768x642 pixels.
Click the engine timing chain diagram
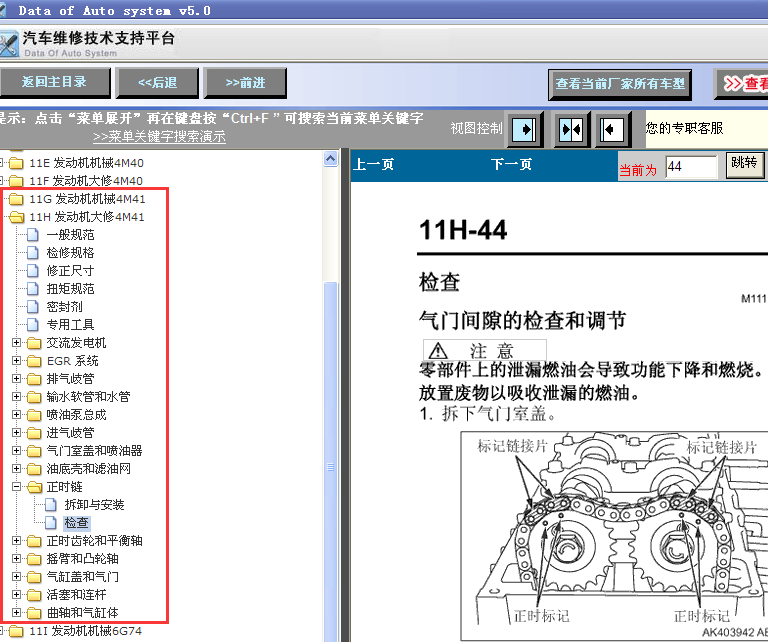tap(614, 535)
